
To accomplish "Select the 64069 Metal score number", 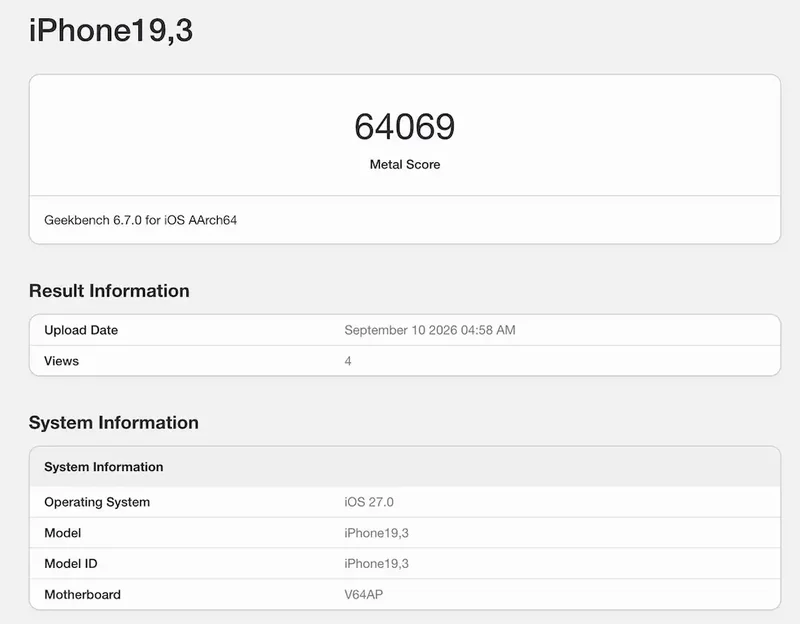I will (405, 127).
